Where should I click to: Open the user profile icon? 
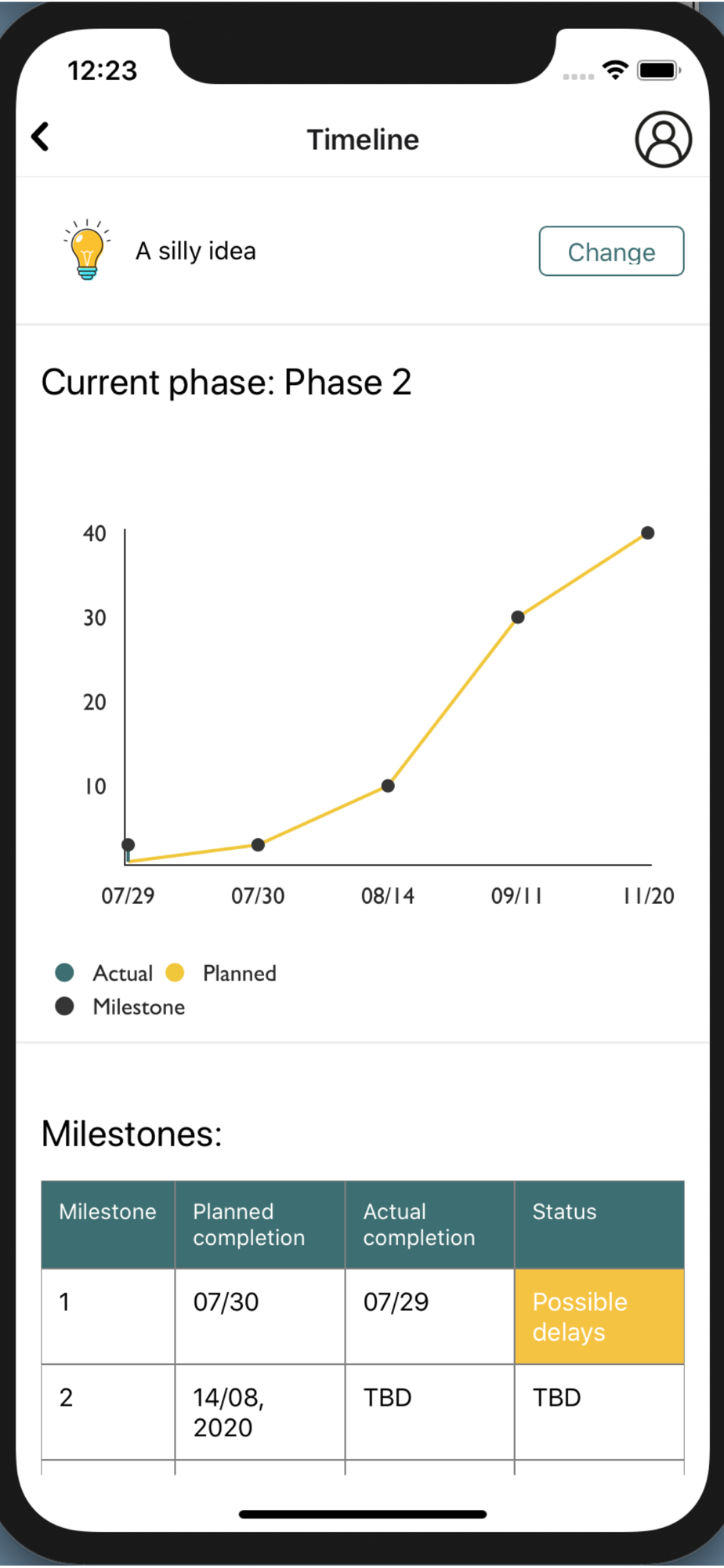(x=663, y=140)
